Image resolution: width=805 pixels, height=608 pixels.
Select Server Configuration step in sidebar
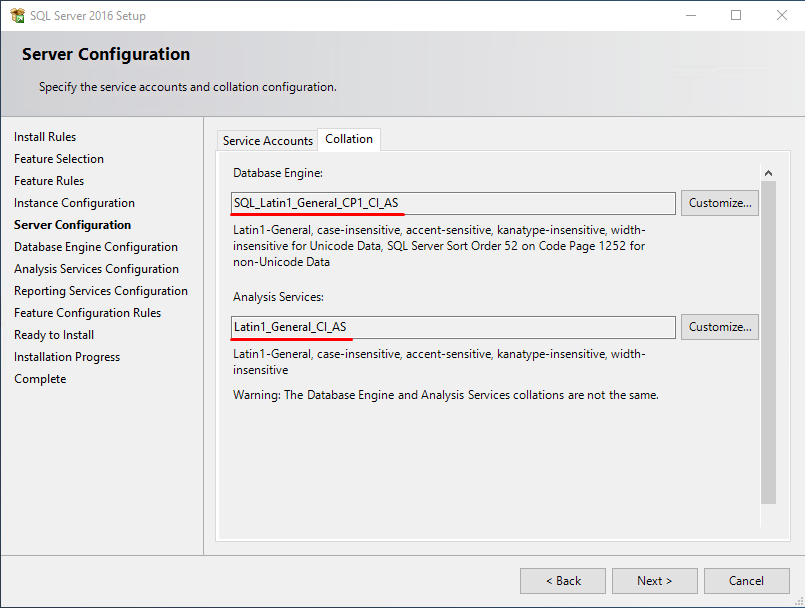click(72, 225)
